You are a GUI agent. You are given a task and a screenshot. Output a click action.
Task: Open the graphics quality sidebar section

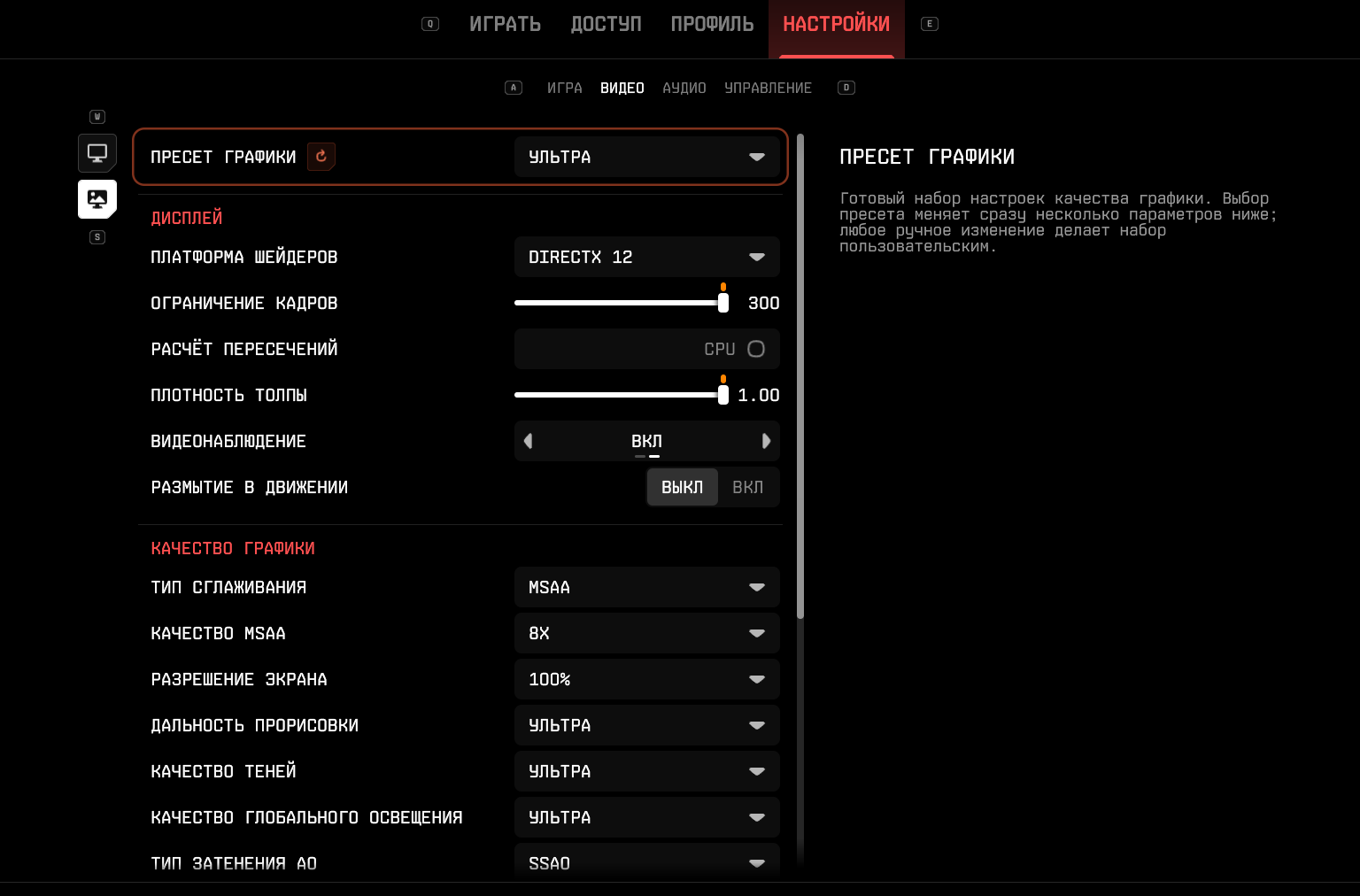97,199
